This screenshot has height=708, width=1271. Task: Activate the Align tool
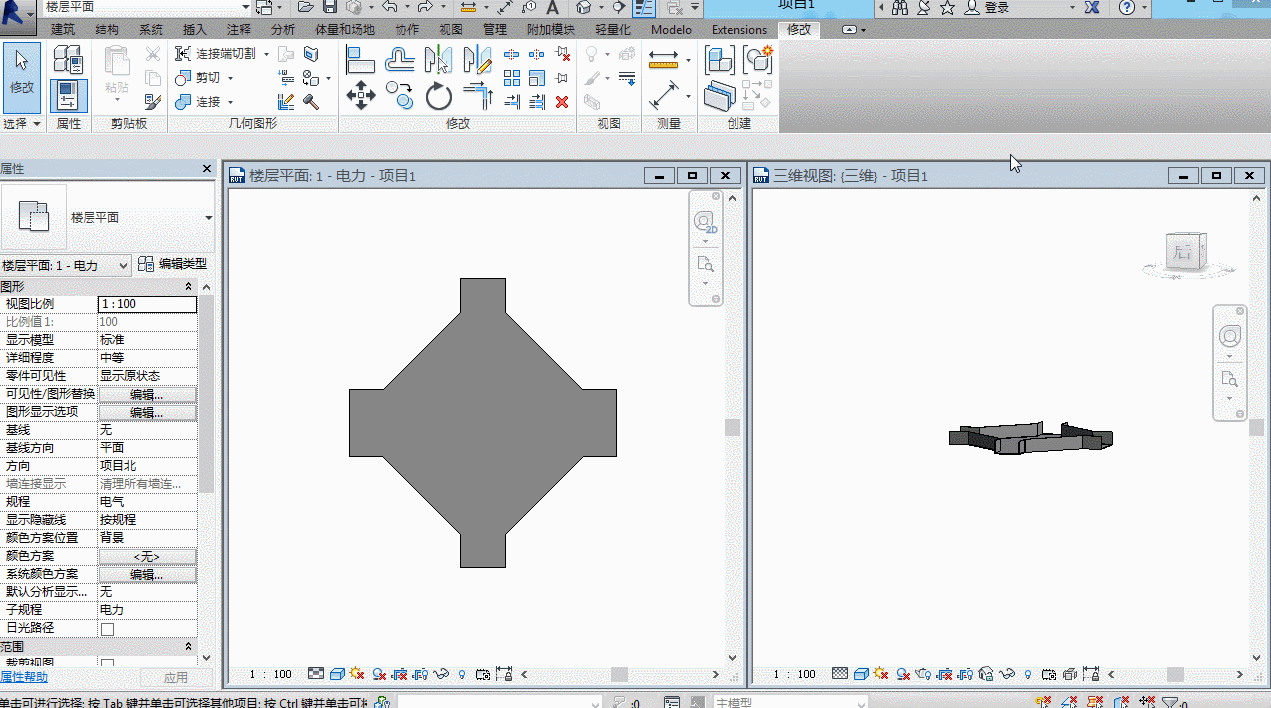(x=360, y=60)
